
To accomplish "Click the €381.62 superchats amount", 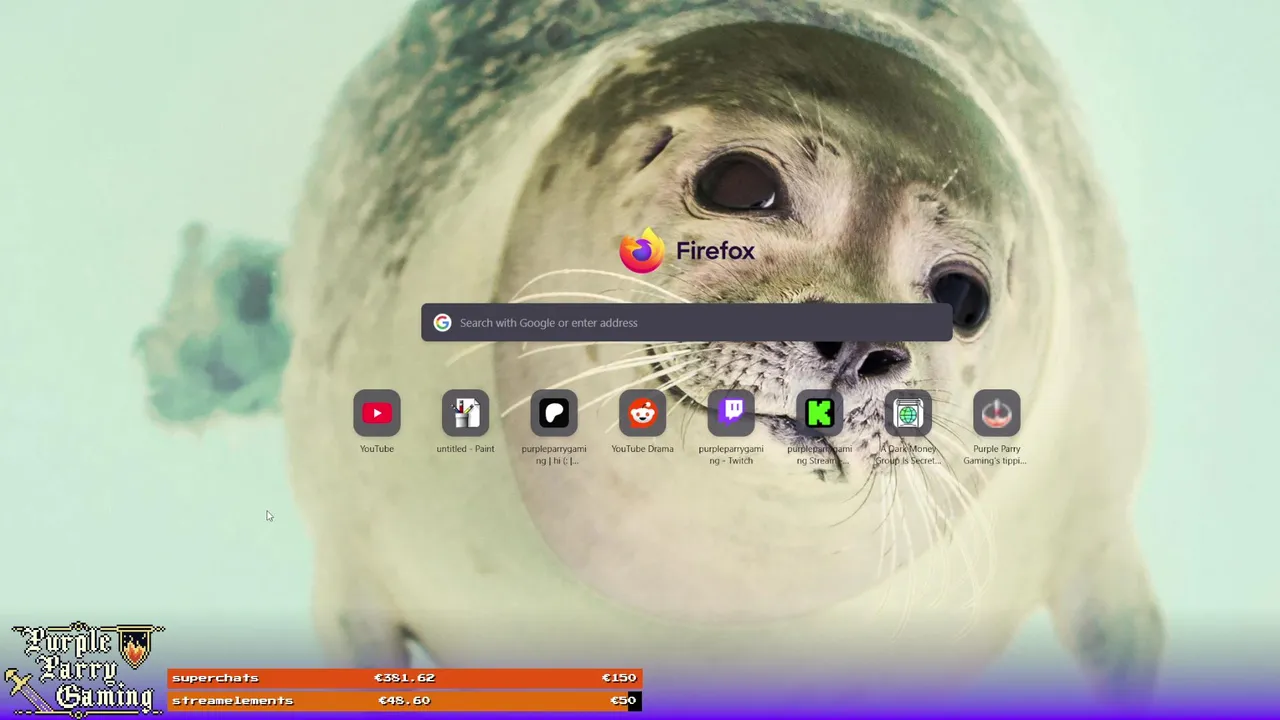I will 404,678.
